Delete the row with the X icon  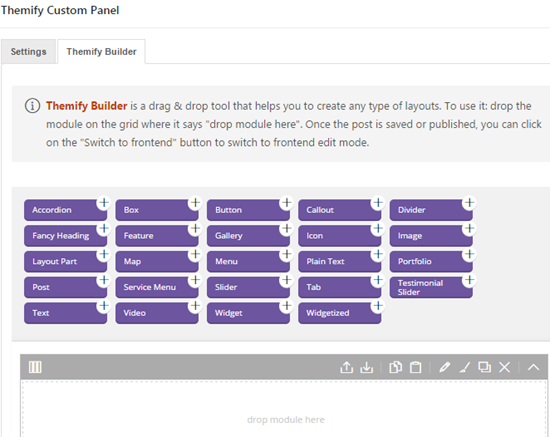tap(504, 367)
